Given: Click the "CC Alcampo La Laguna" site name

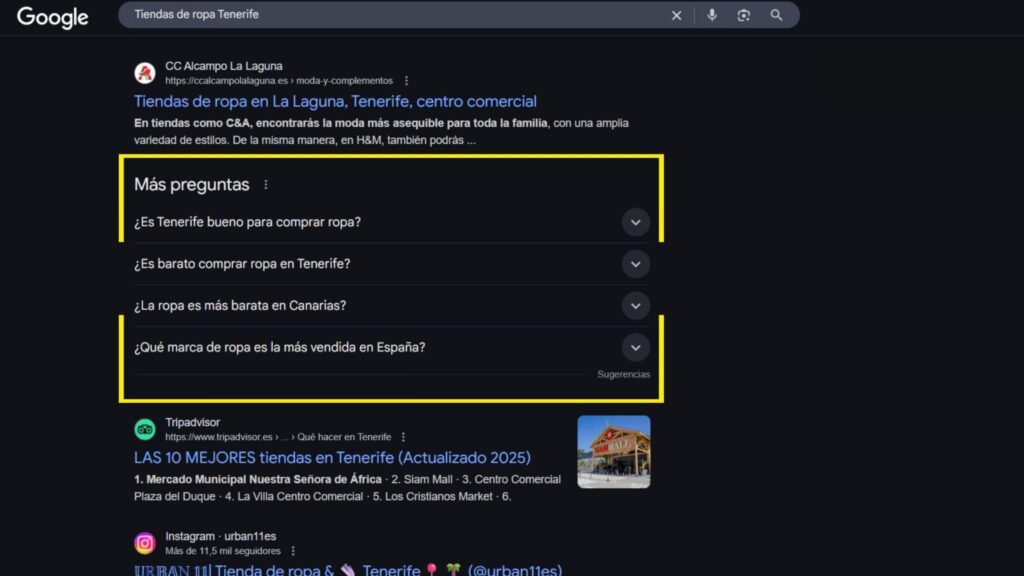Looking at the screenshot, I should coord(224,66).
